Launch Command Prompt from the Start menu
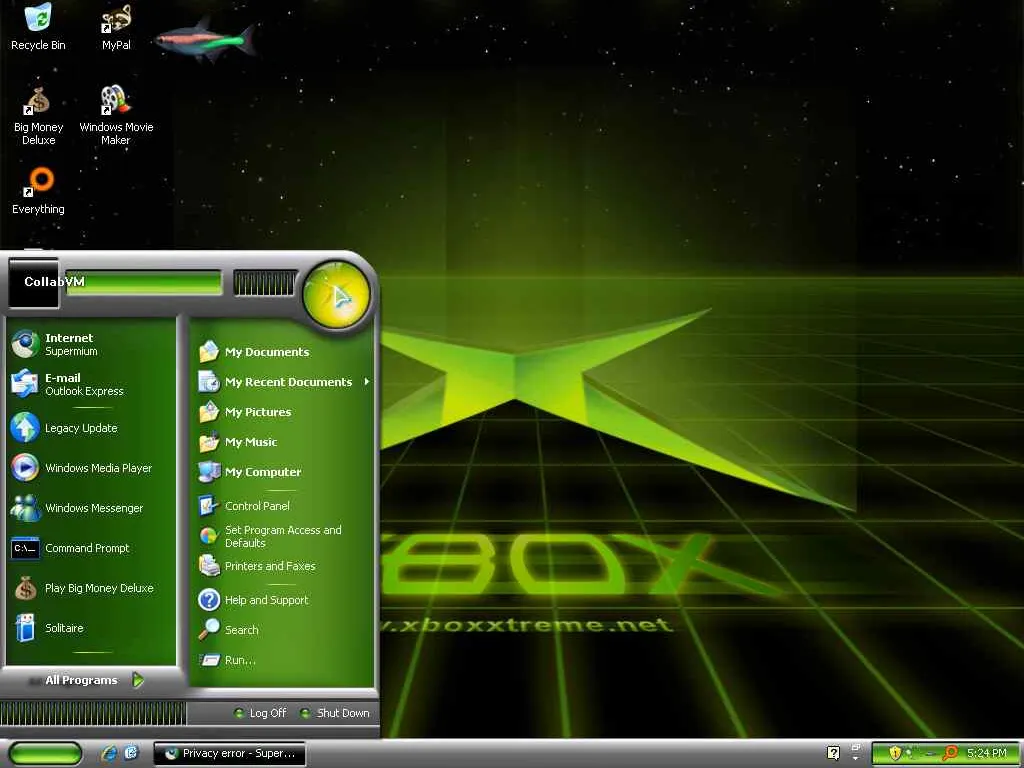Image resolution: width=1024 pixels, height=768 pixels. [x=91, y=548]
